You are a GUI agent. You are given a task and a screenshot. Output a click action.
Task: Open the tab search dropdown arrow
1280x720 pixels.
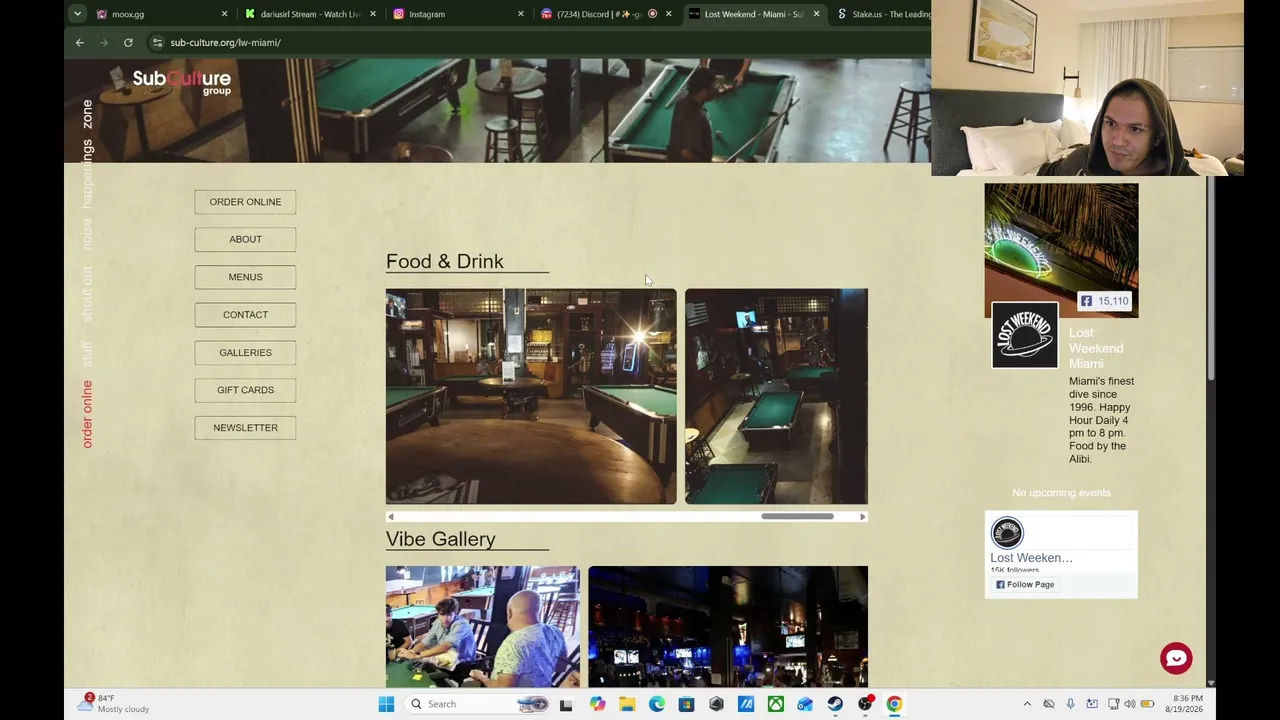point(77,14)
